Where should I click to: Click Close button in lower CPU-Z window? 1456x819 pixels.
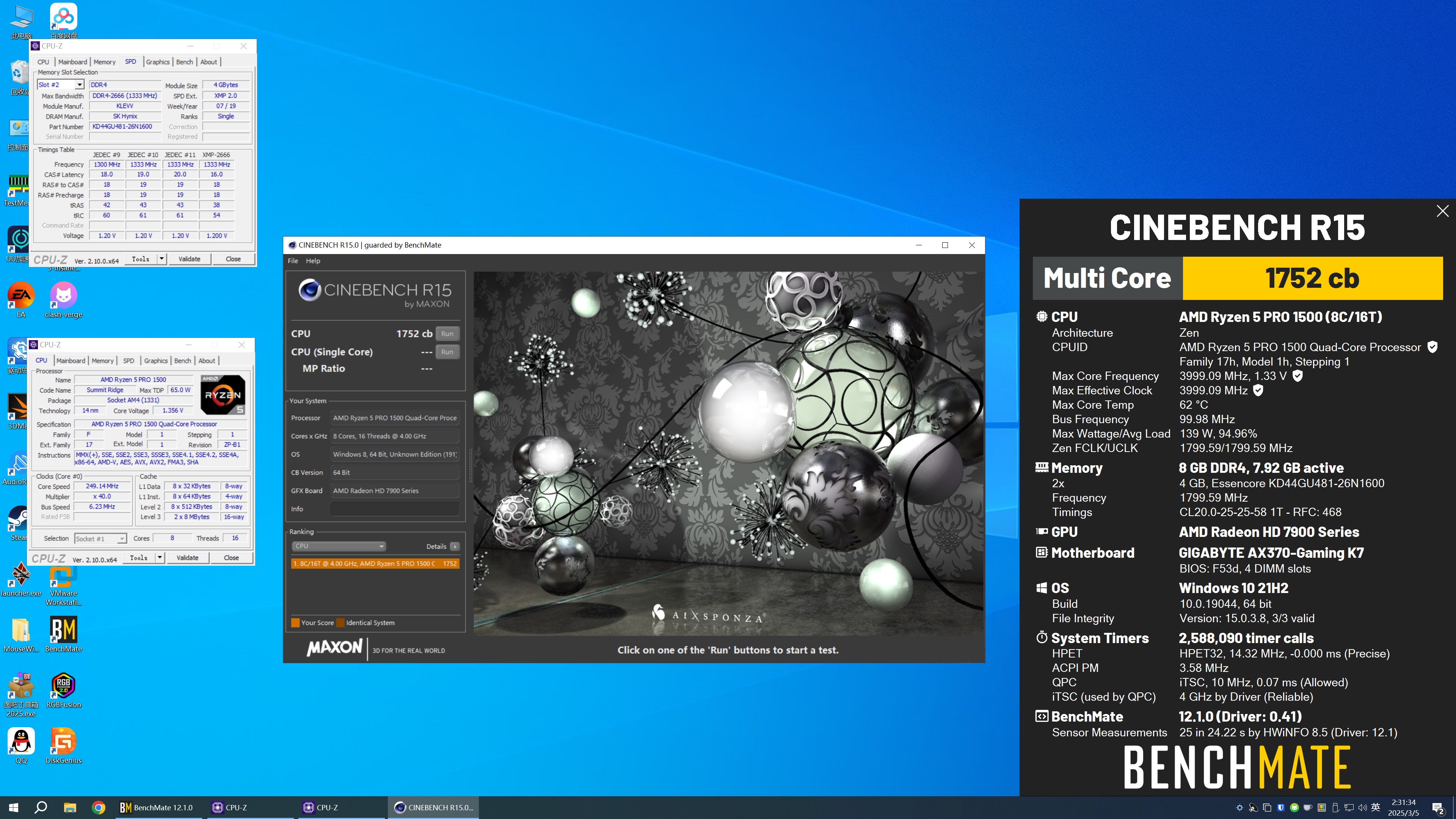[x=231, y=558]
